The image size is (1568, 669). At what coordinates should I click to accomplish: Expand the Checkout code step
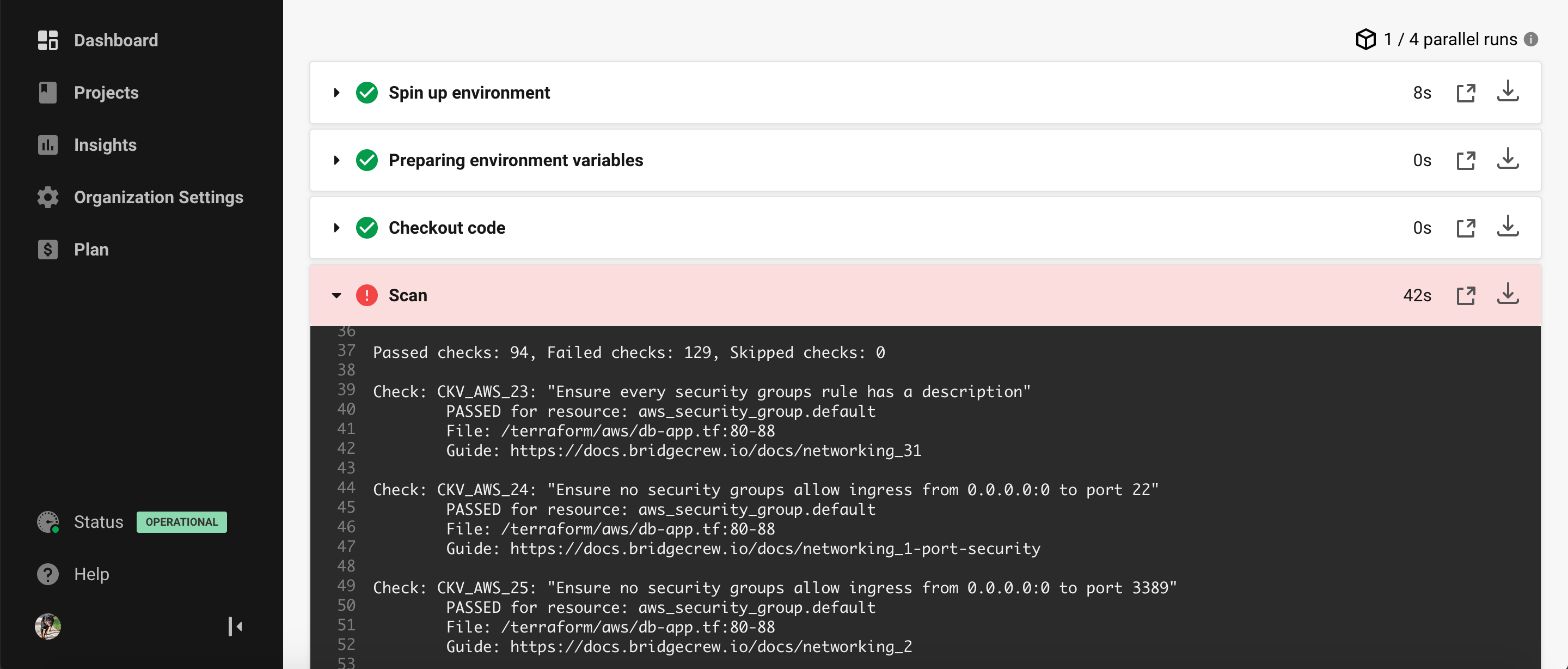336,228
